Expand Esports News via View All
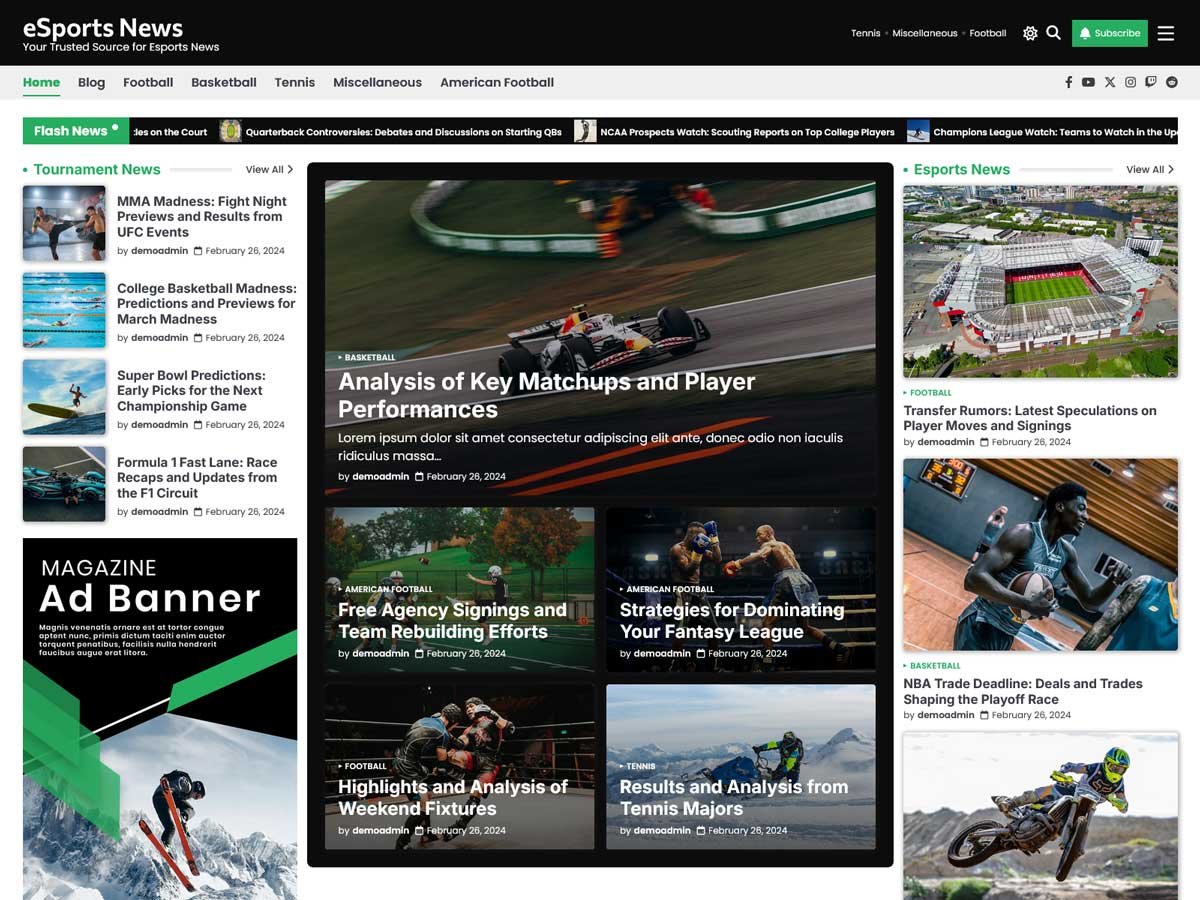The image size is (1200, 900). [1149, 170]
